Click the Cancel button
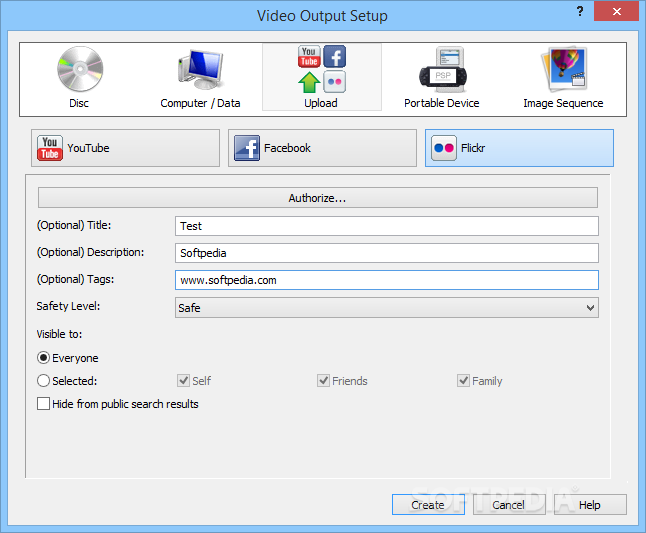The width and height of the screenshot is (646, 533). (x=509, y=505)
